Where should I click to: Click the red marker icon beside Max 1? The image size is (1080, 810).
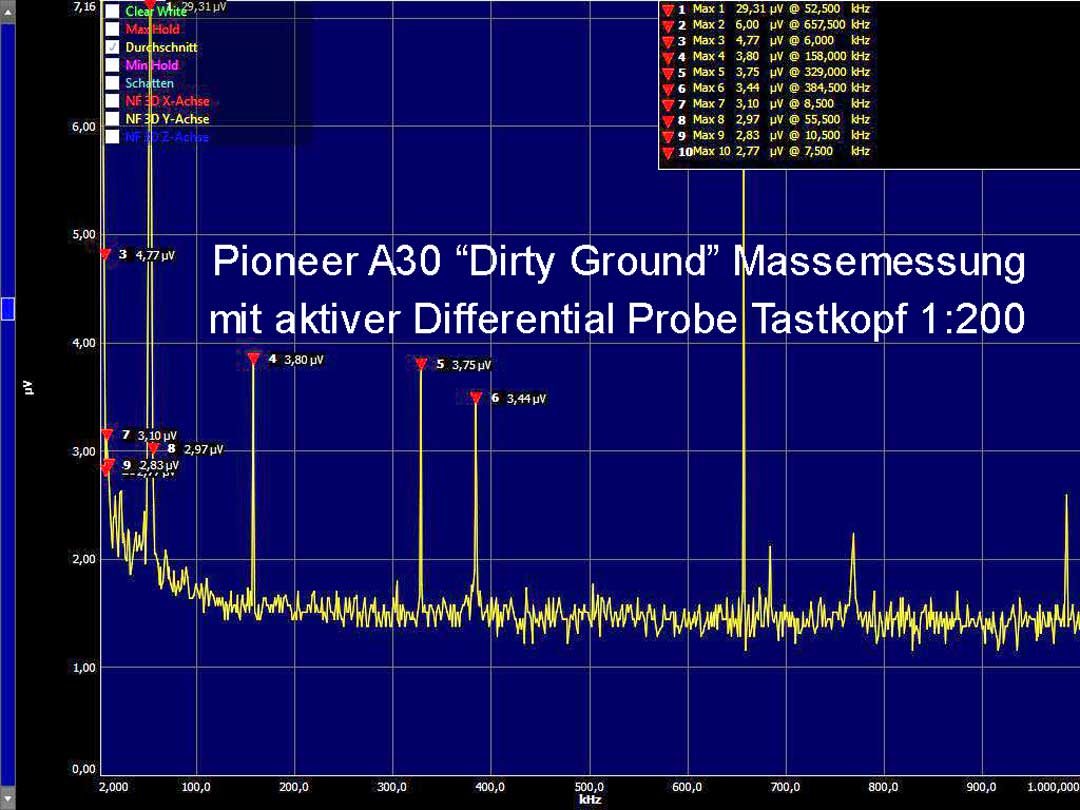click(x=667, y=10)
